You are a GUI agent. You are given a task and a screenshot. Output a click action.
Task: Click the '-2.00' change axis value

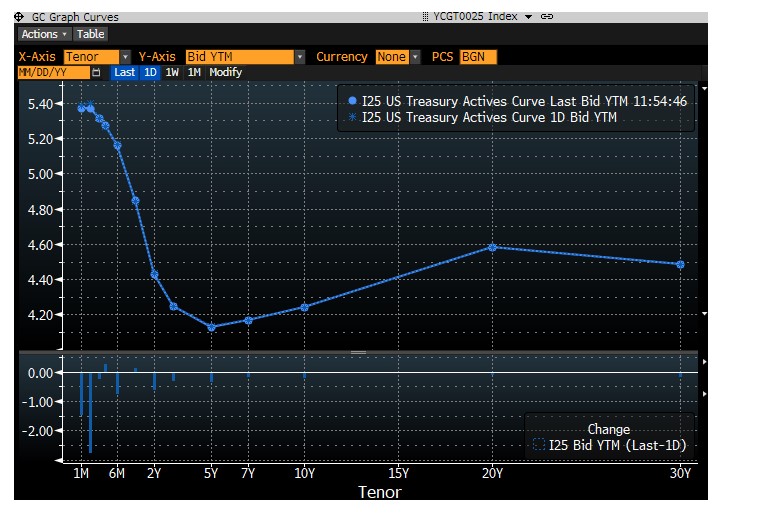tap(37, 431)
